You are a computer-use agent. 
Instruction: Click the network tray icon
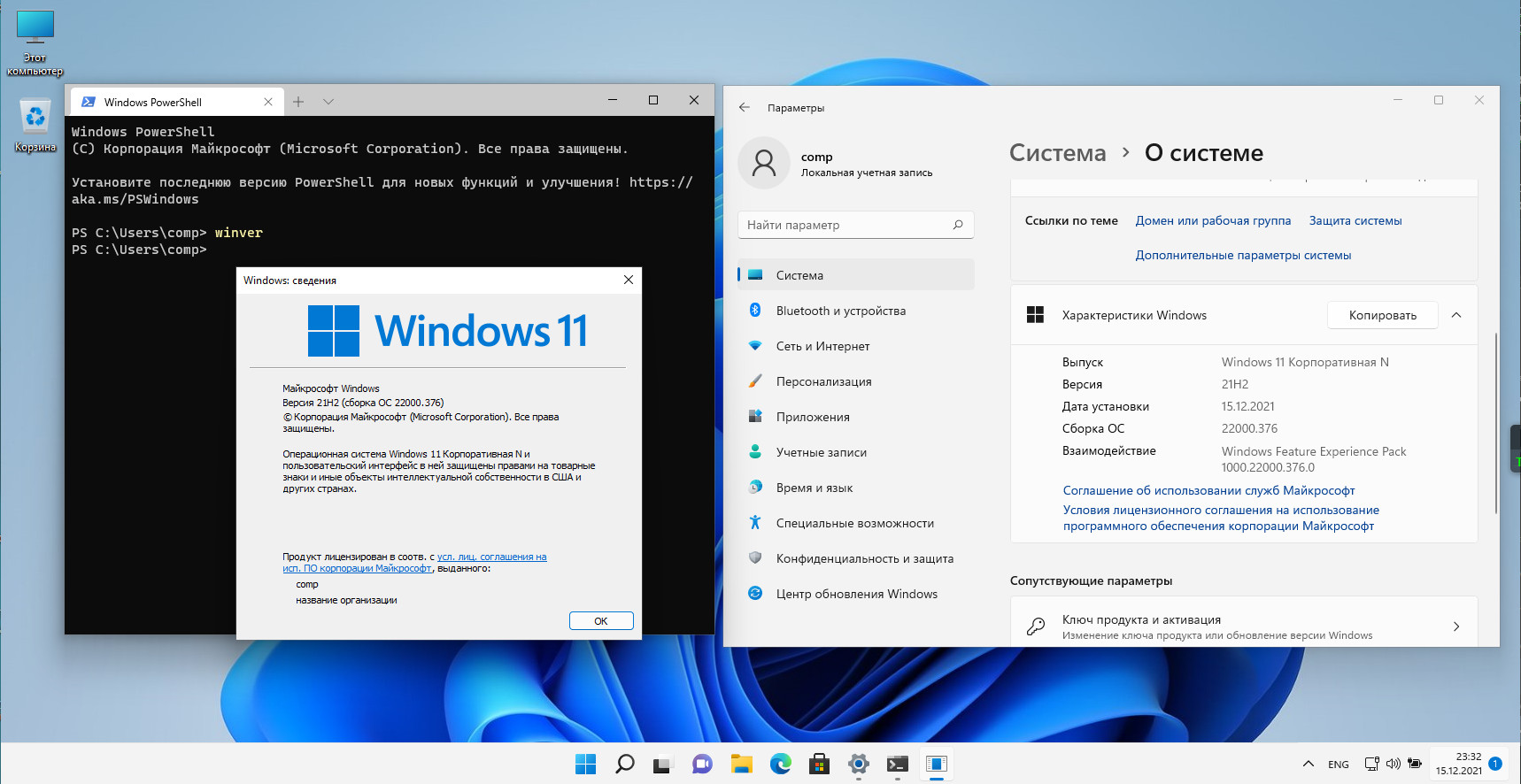coord(1371,764)
